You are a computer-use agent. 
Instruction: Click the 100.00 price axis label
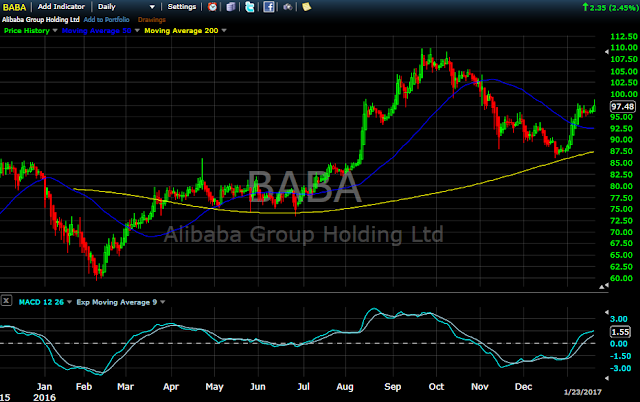click(x=624, y=94)
